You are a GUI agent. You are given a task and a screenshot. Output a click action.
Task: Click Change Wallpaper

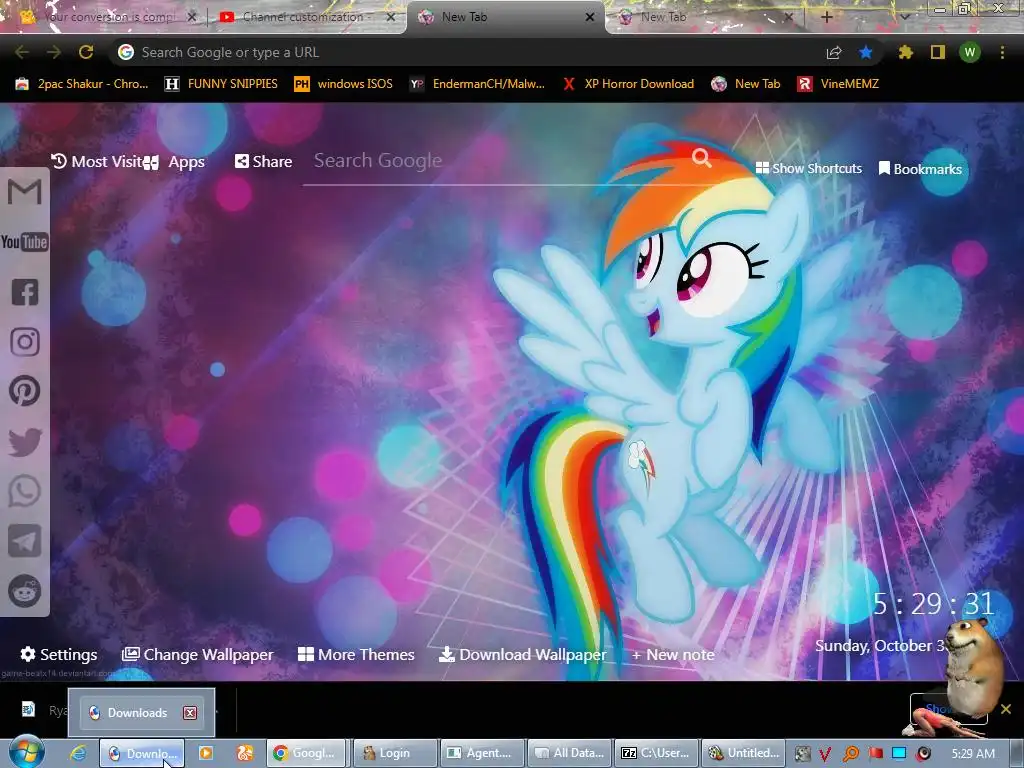(x=197, y=654)
